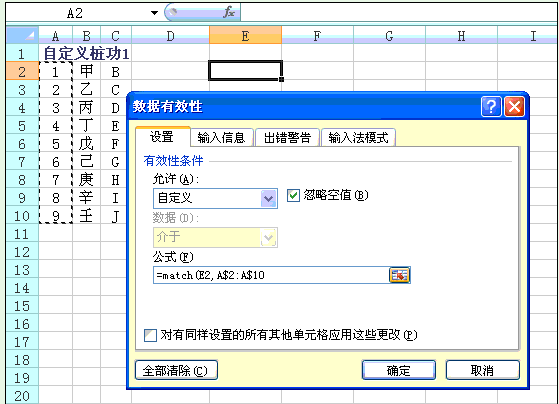The image size is (559, 404).
Task: Click cell B4 containing 丙
Action: (x=87, y=108)
